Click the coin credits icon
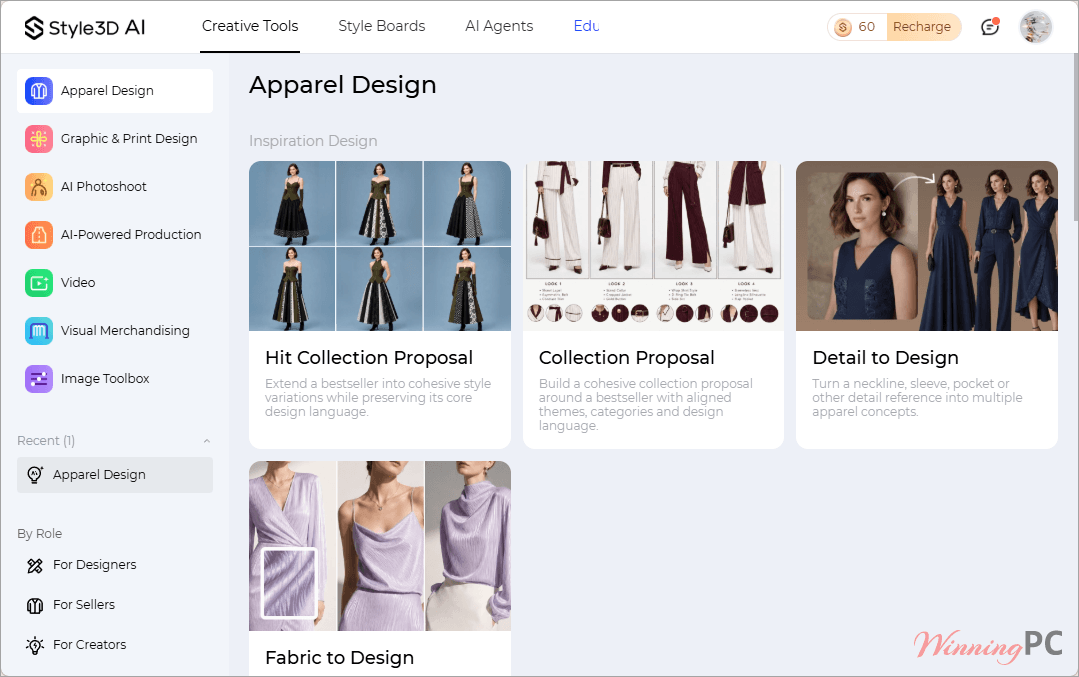 coord(842,28)
